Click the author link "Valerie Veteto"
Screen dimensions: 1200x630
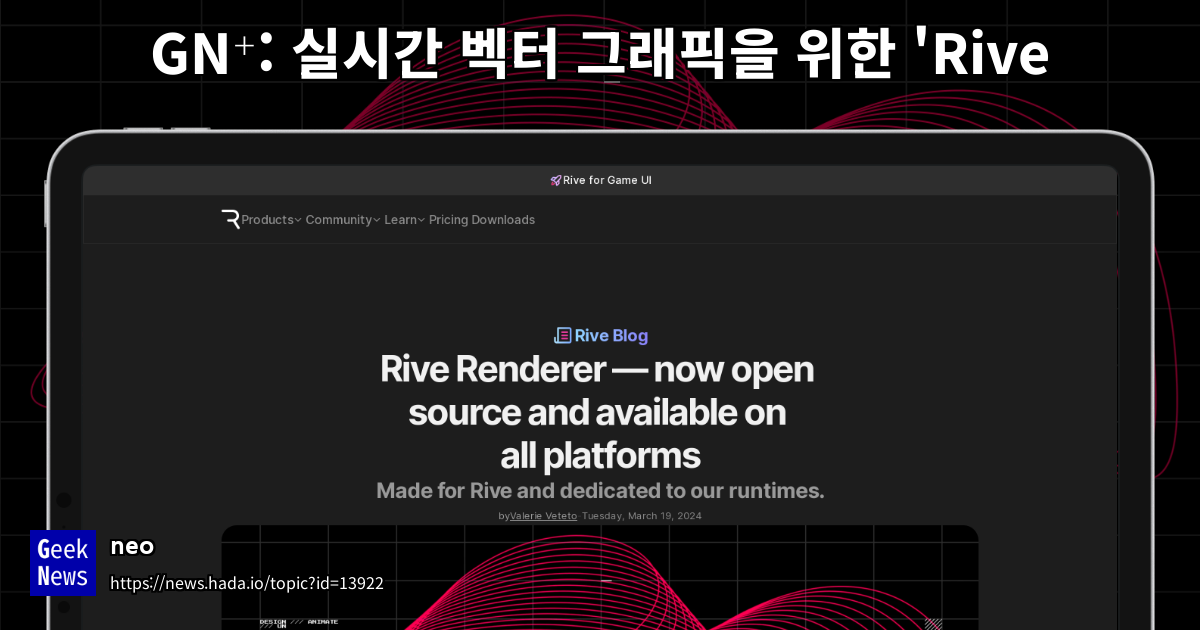point(543,515)
